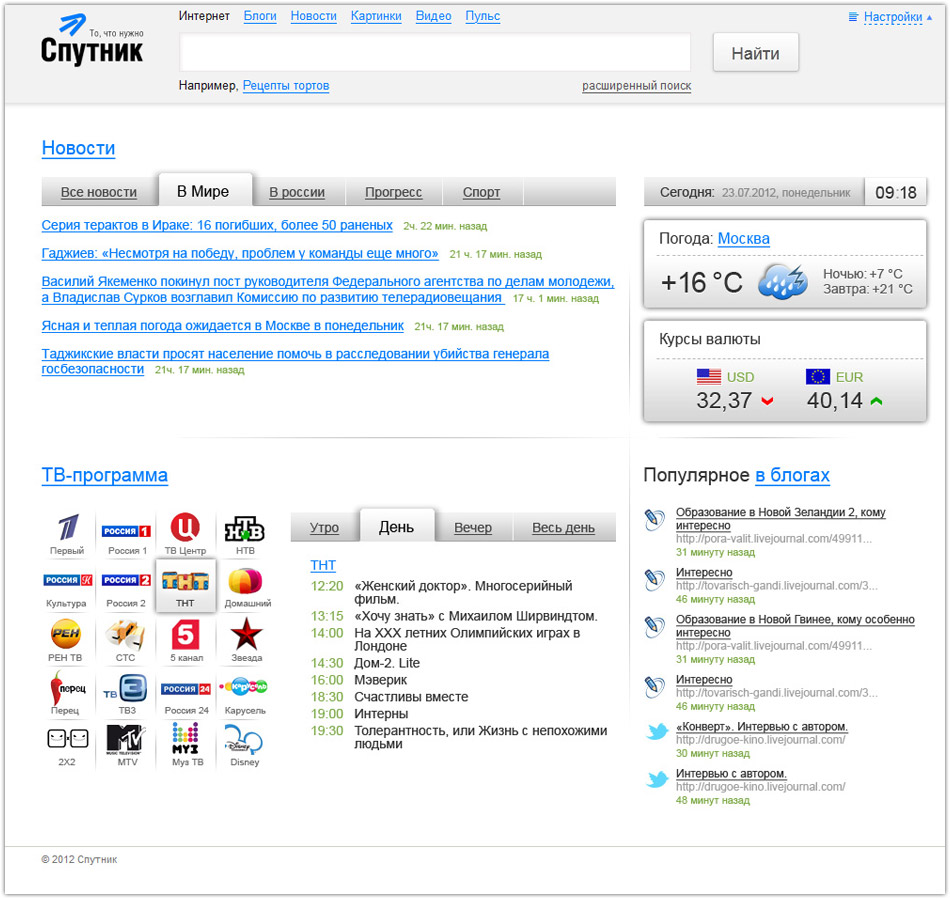
Task: Open the Прогресс news tab
Action: pos(393,192)
